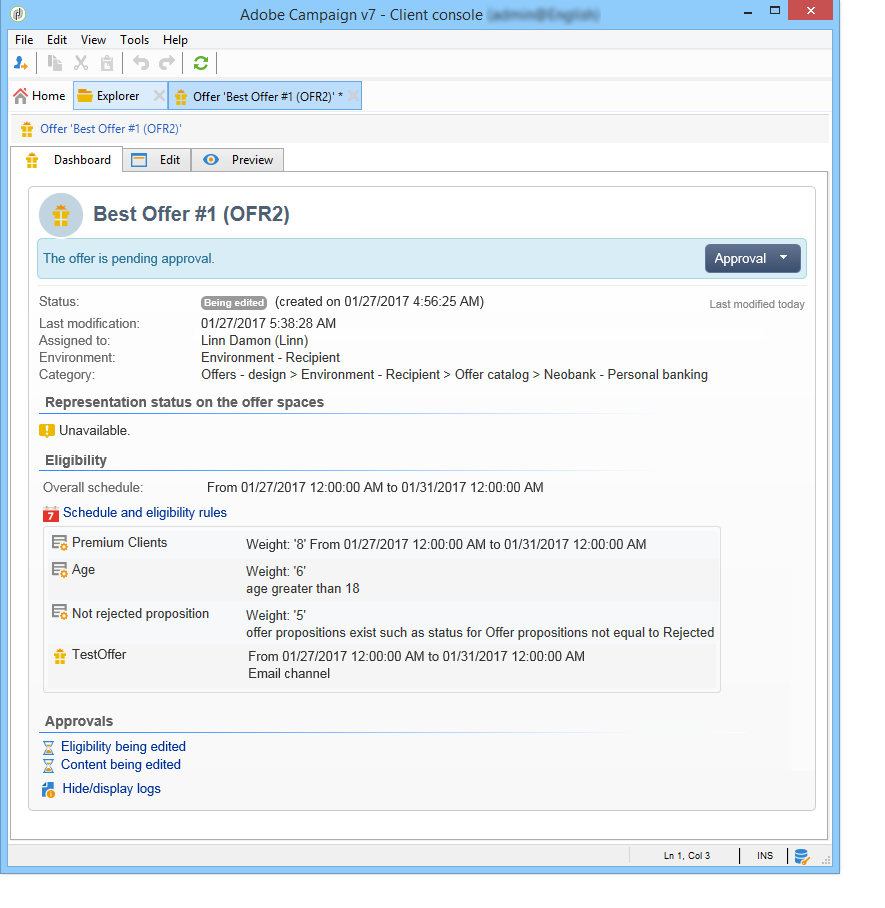This screenshot has width=885, height=908.
Task: Click the Paste clipboard toolbar icon
Action: (x=107, y=63)
